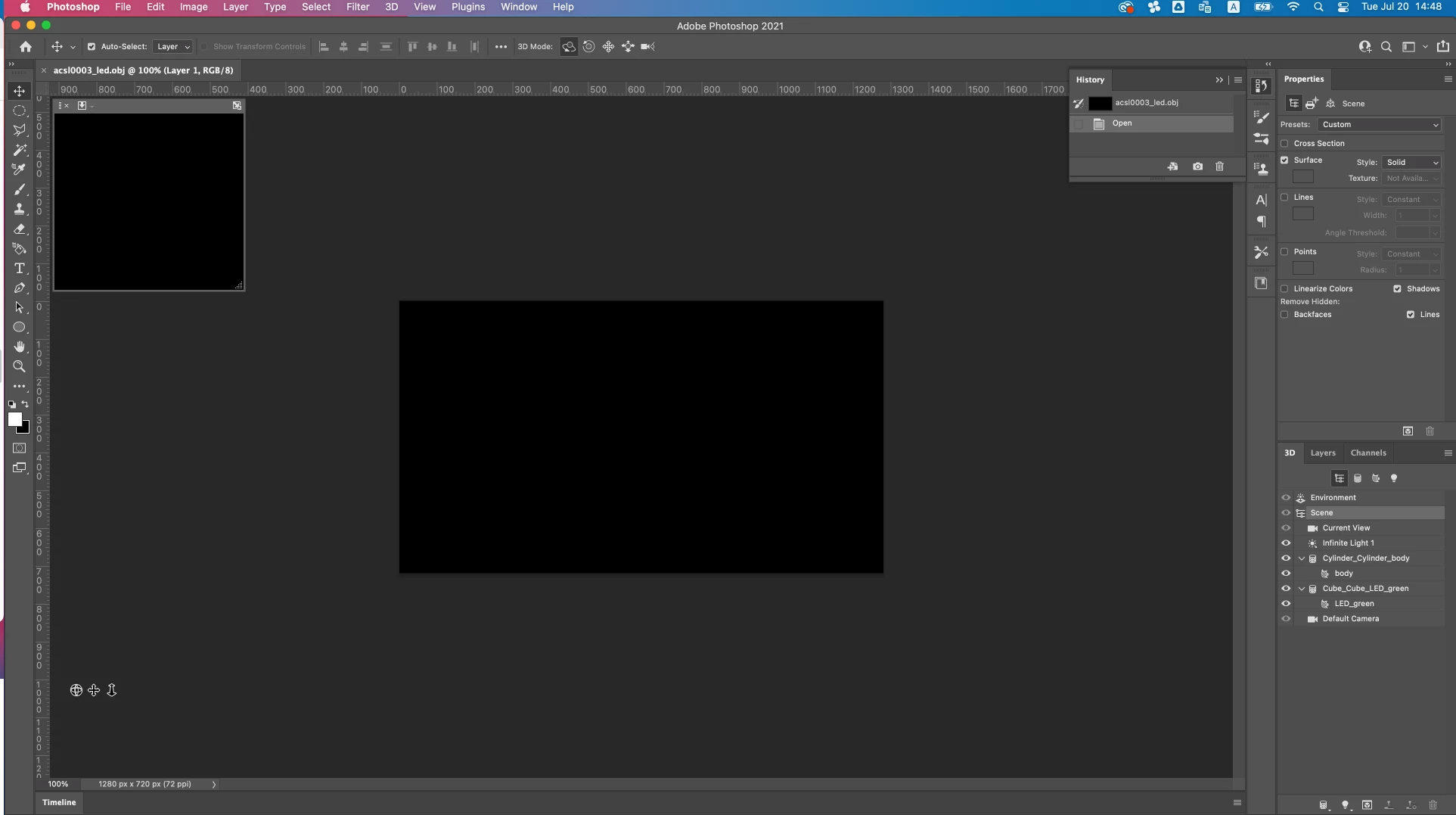Select the Pen tool
1456x815 pixels.
pyautogui.click(x=19, y=288)
